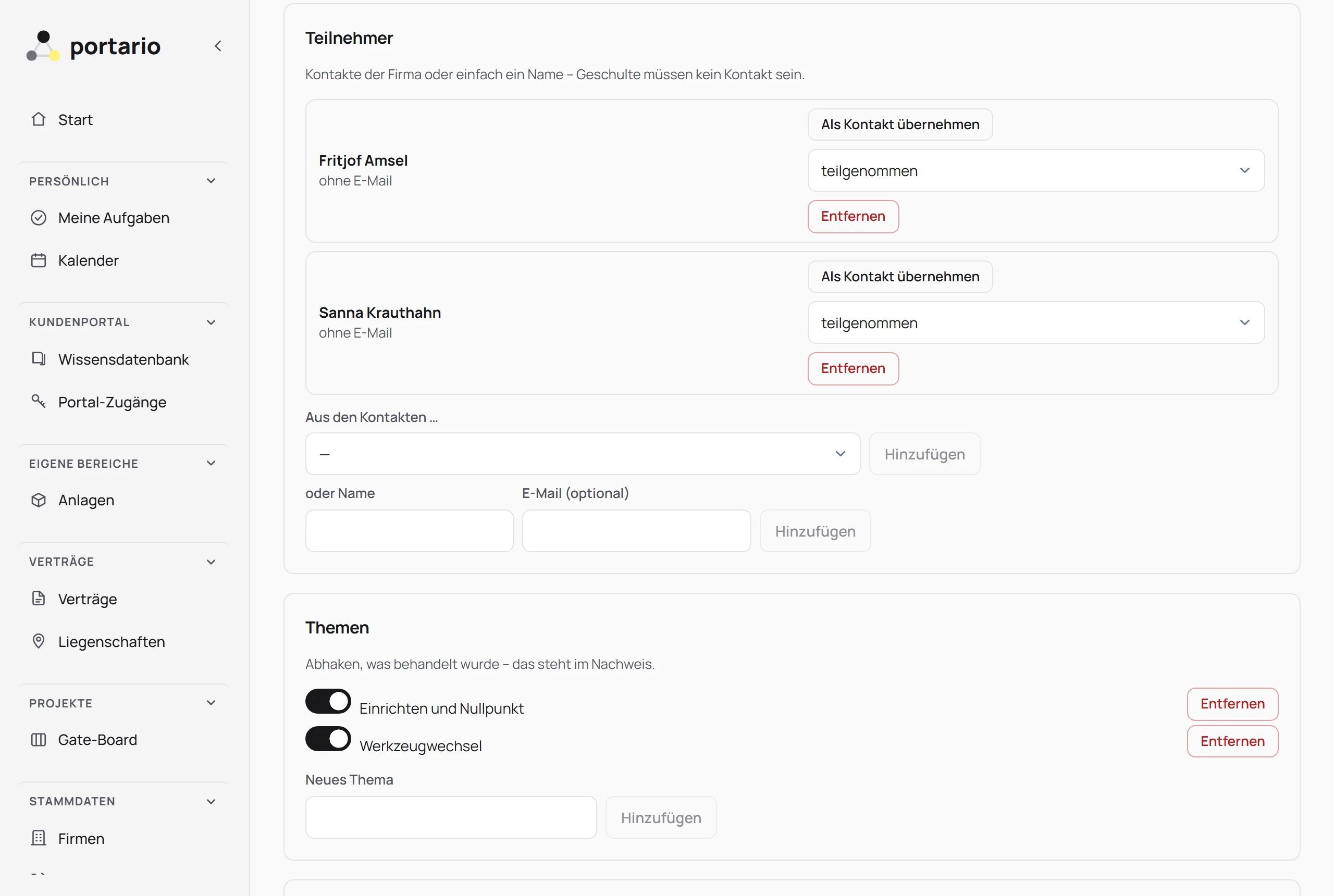
Task: Toggle off the Einrichten und Nullpunkt switch
Action: 328,701
